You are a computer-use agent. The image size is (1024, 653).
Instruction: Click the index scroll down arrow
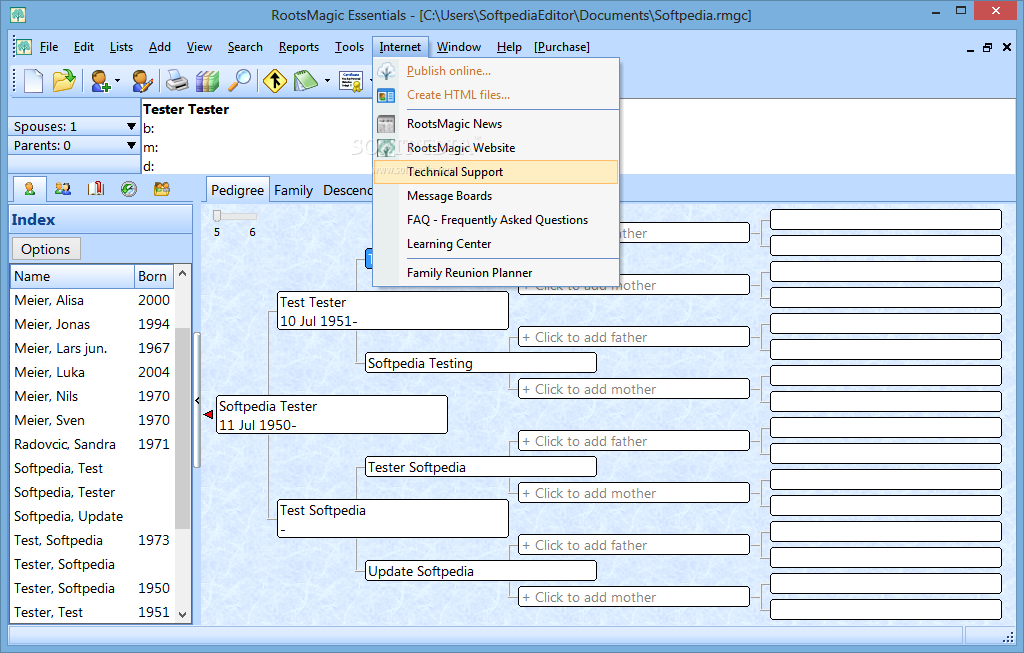click(x=182, y=614)
